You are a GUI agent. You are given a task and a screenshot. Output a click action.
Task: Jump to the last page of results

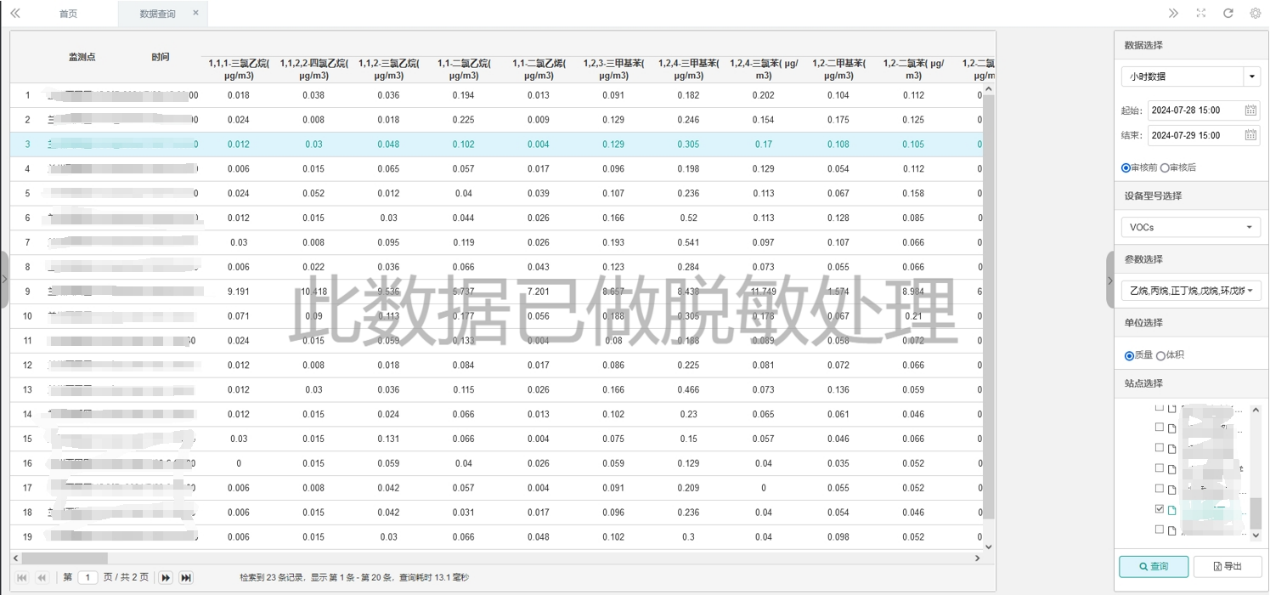tap(186, 577)
